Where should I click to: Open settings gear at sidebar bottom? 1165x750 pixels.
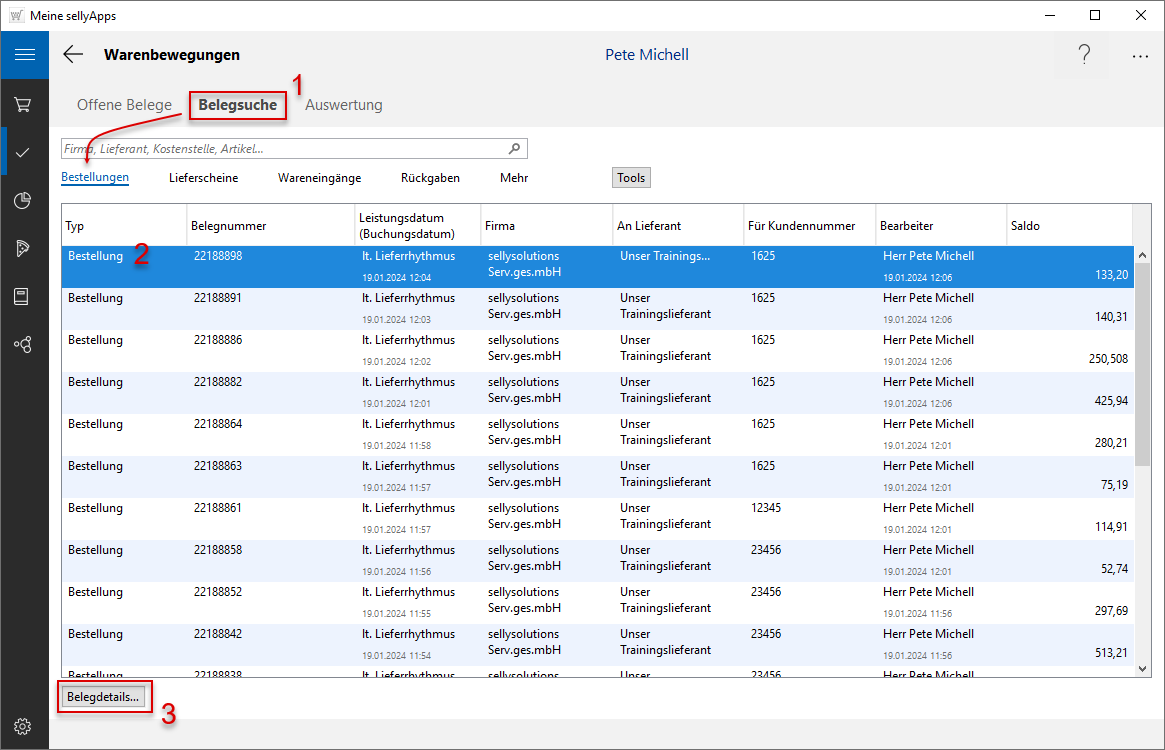pyautogui.click(x=24, y=726)
